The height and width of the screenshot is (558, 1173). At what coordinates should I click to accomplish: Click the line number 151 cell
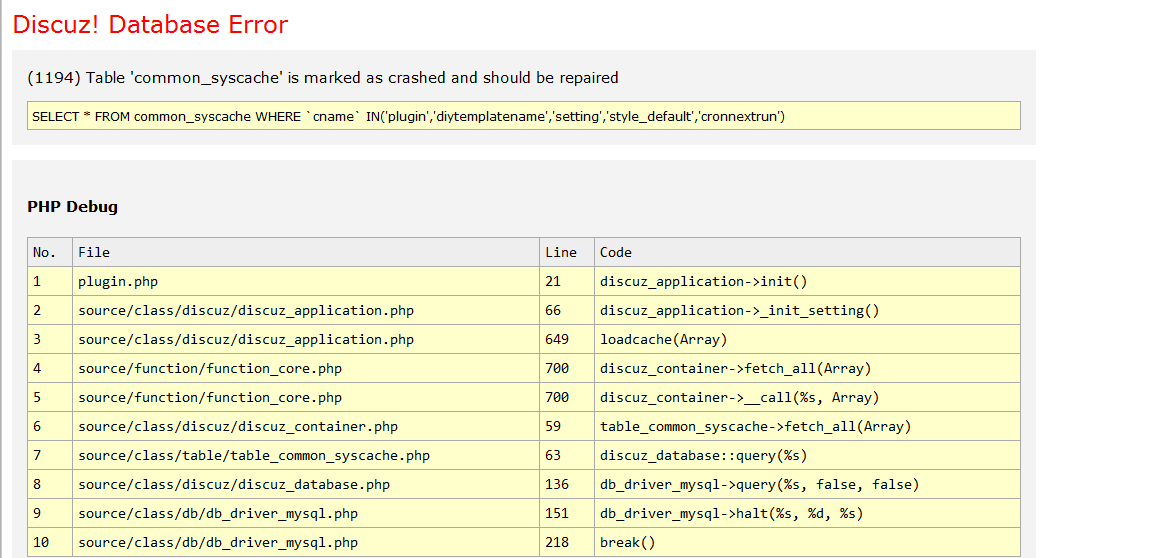coord(567,514)
